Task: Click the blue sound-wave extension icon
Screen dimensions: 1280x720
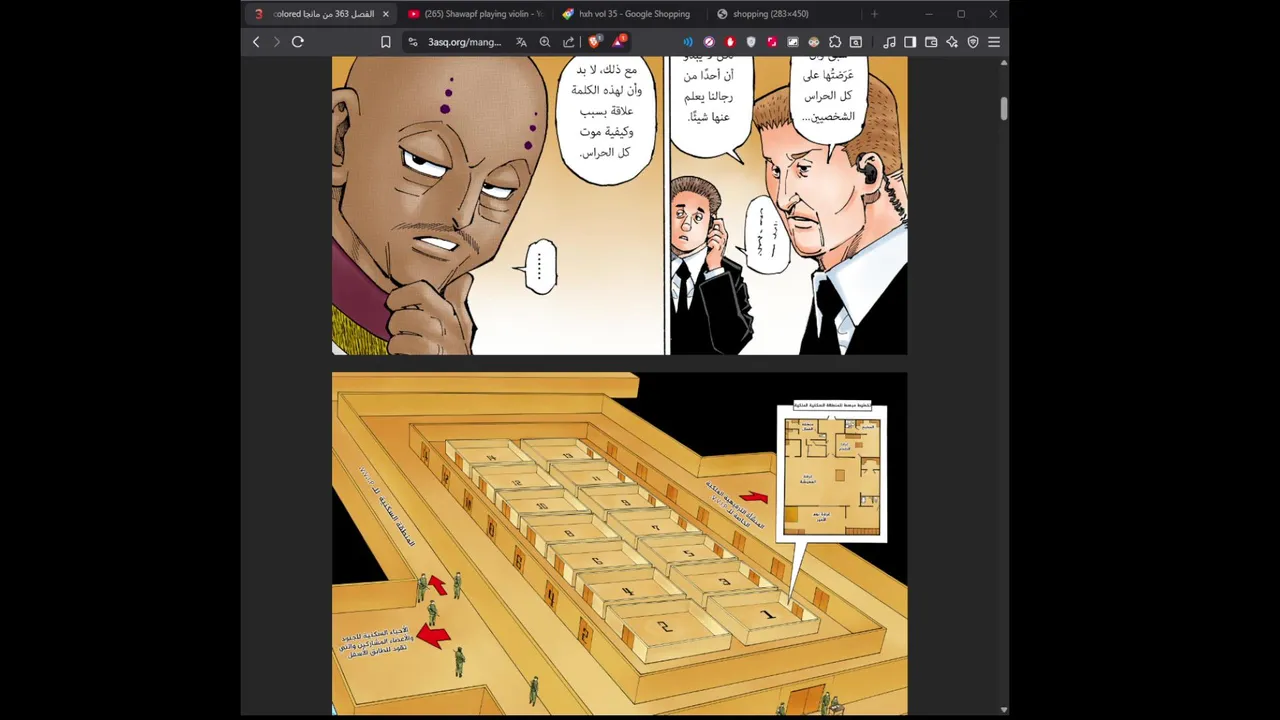Action: (x=688, y=42)
